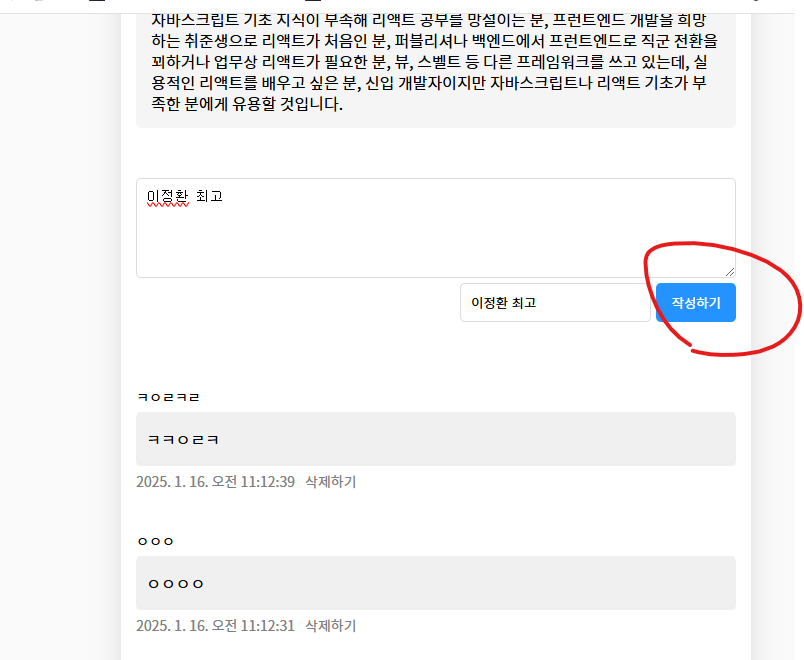Click the red-underlined word 이정환 in textarea
This screenshot has height=660, width=804.
pos(168,196)
